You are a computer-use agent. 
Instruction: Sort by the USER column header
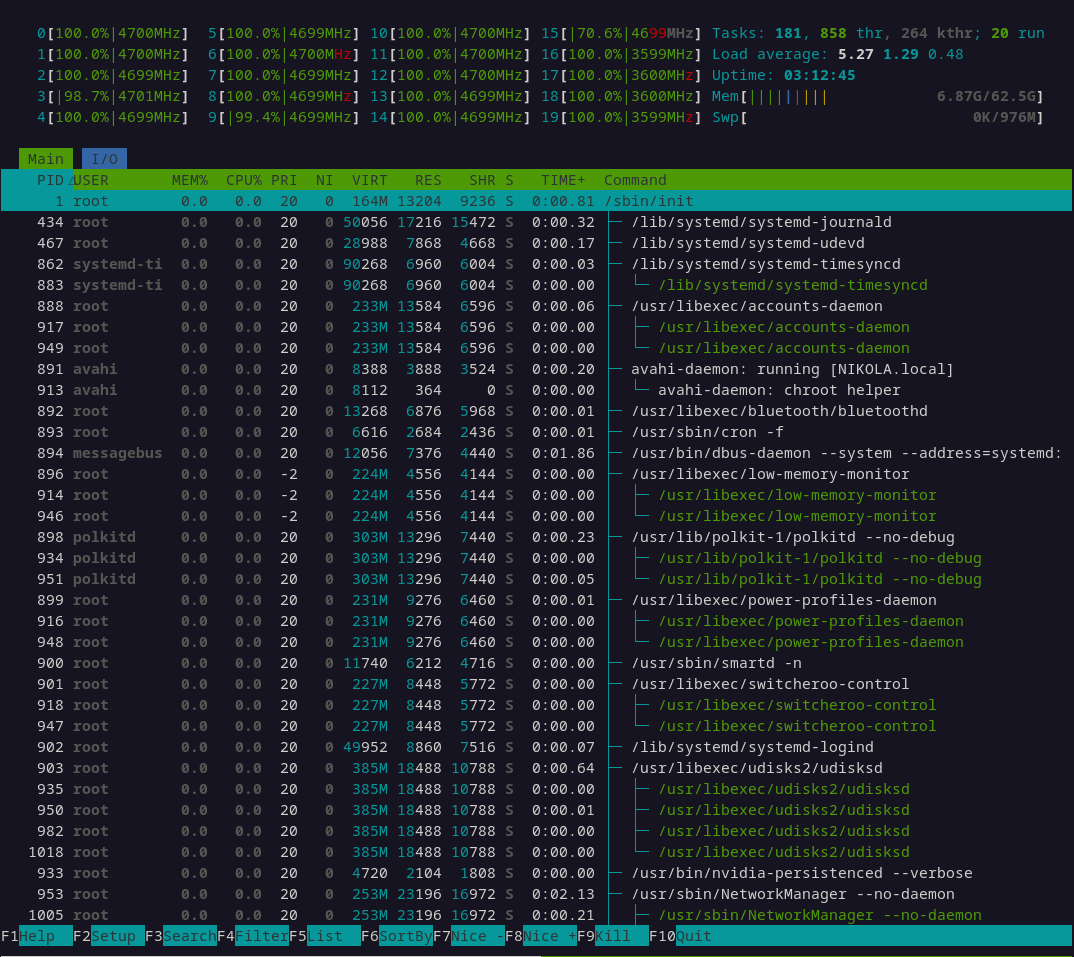(x=90, y=180)
